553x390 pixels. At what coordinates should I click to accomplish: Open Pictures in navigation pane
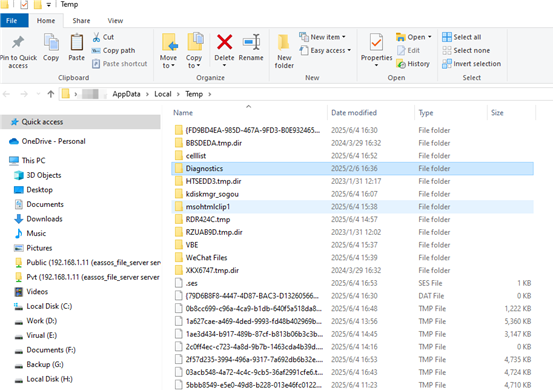(x=33, y=248)
